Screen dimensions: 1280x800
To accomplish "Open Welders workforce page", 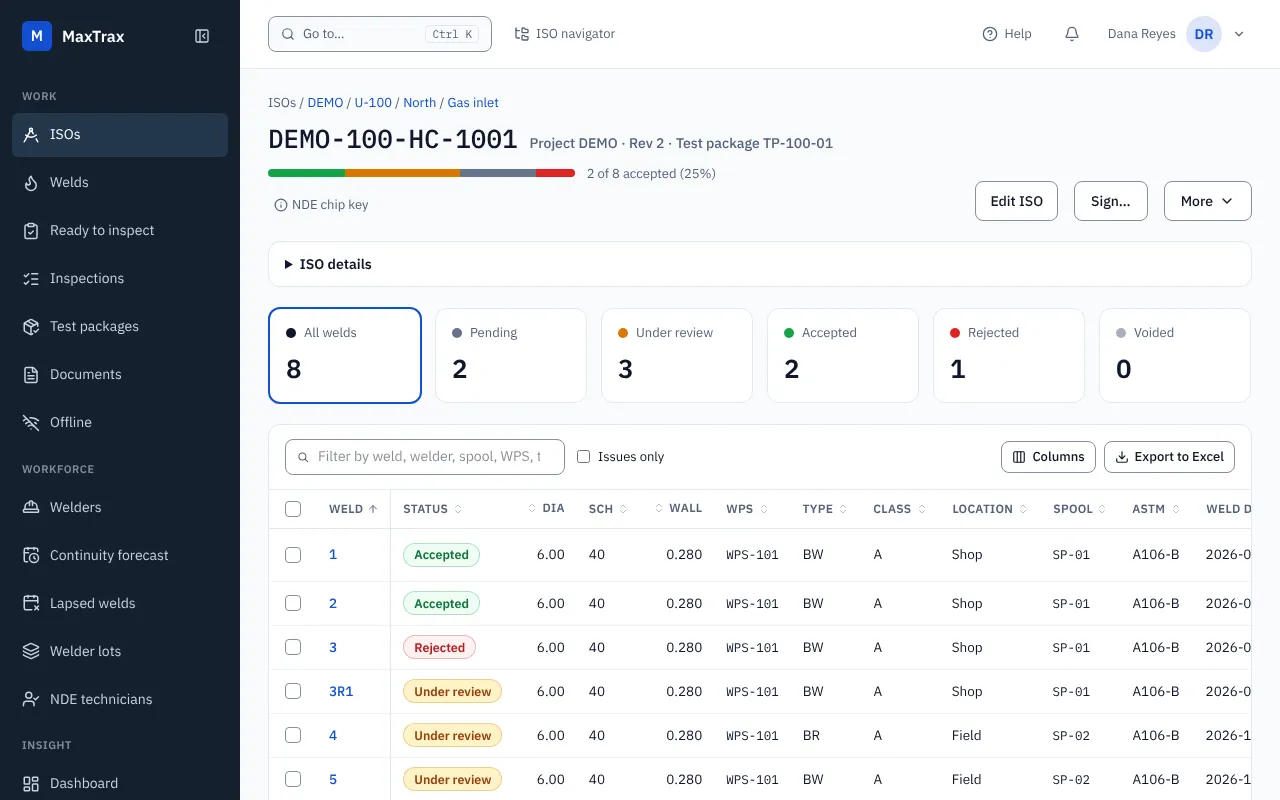I will [x=120, y=507].
